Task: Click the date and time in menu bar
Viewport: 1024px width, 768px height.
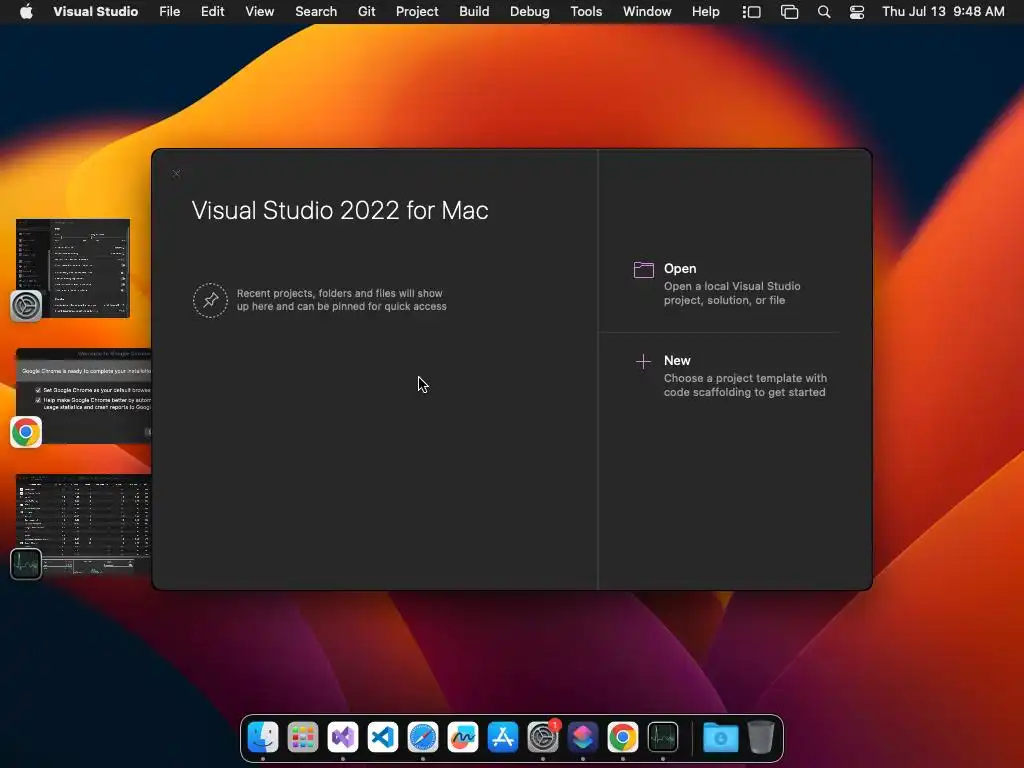Action: (x=943, y=11)
